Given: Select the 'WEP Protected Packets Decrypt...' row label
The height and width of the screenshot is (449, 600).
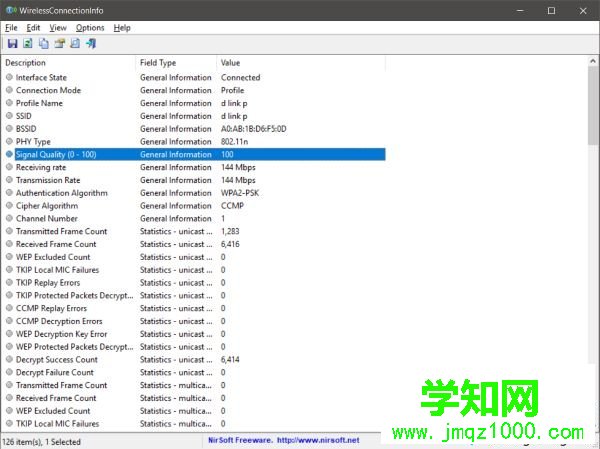Looking at the screenshot, I should (75, 347).
